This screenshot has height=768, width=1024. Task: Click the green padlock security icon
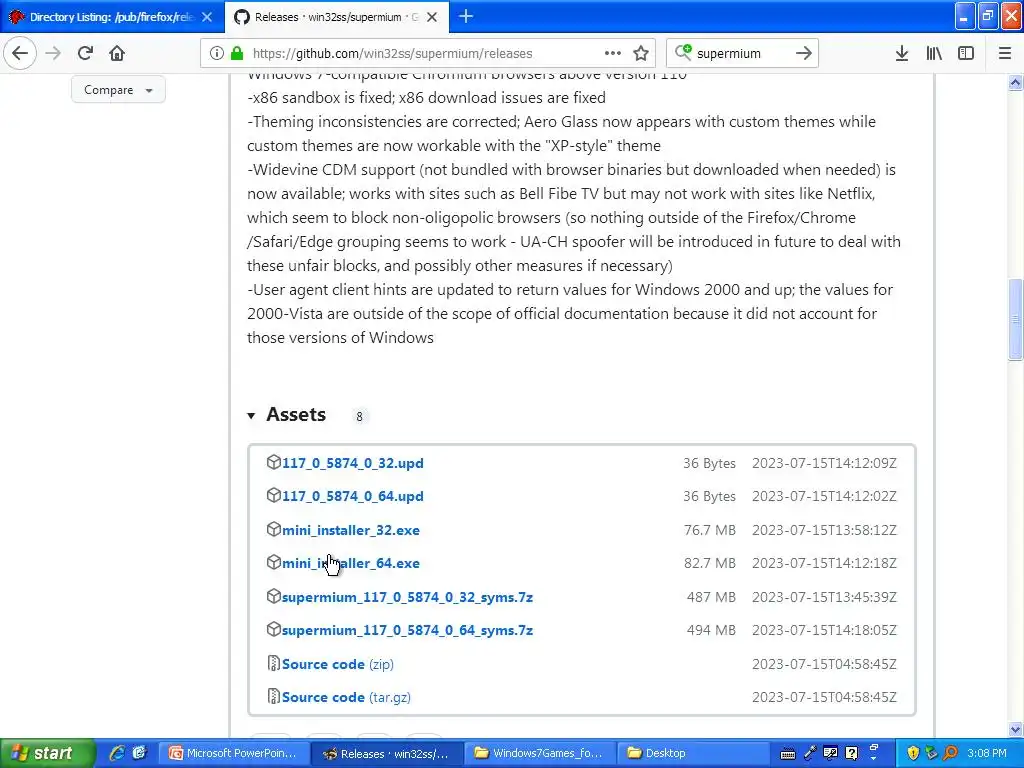click(x=237, y=53)
